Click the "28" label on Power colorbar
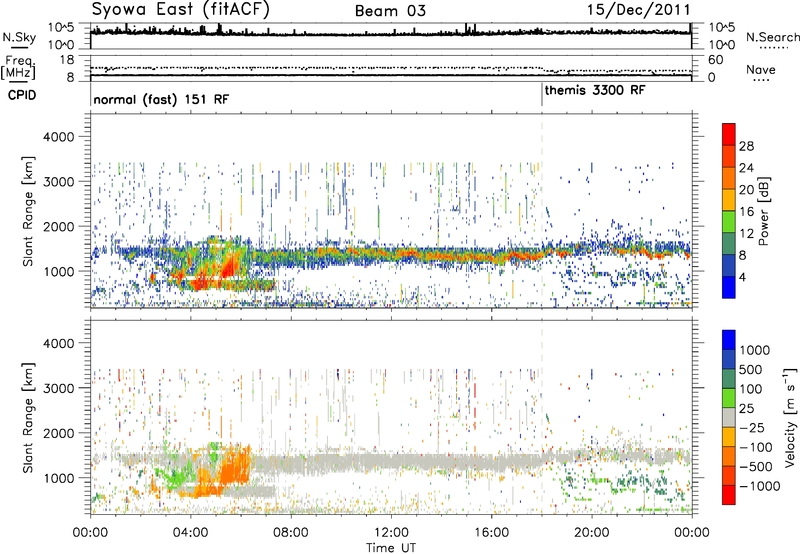 (746, 146)
